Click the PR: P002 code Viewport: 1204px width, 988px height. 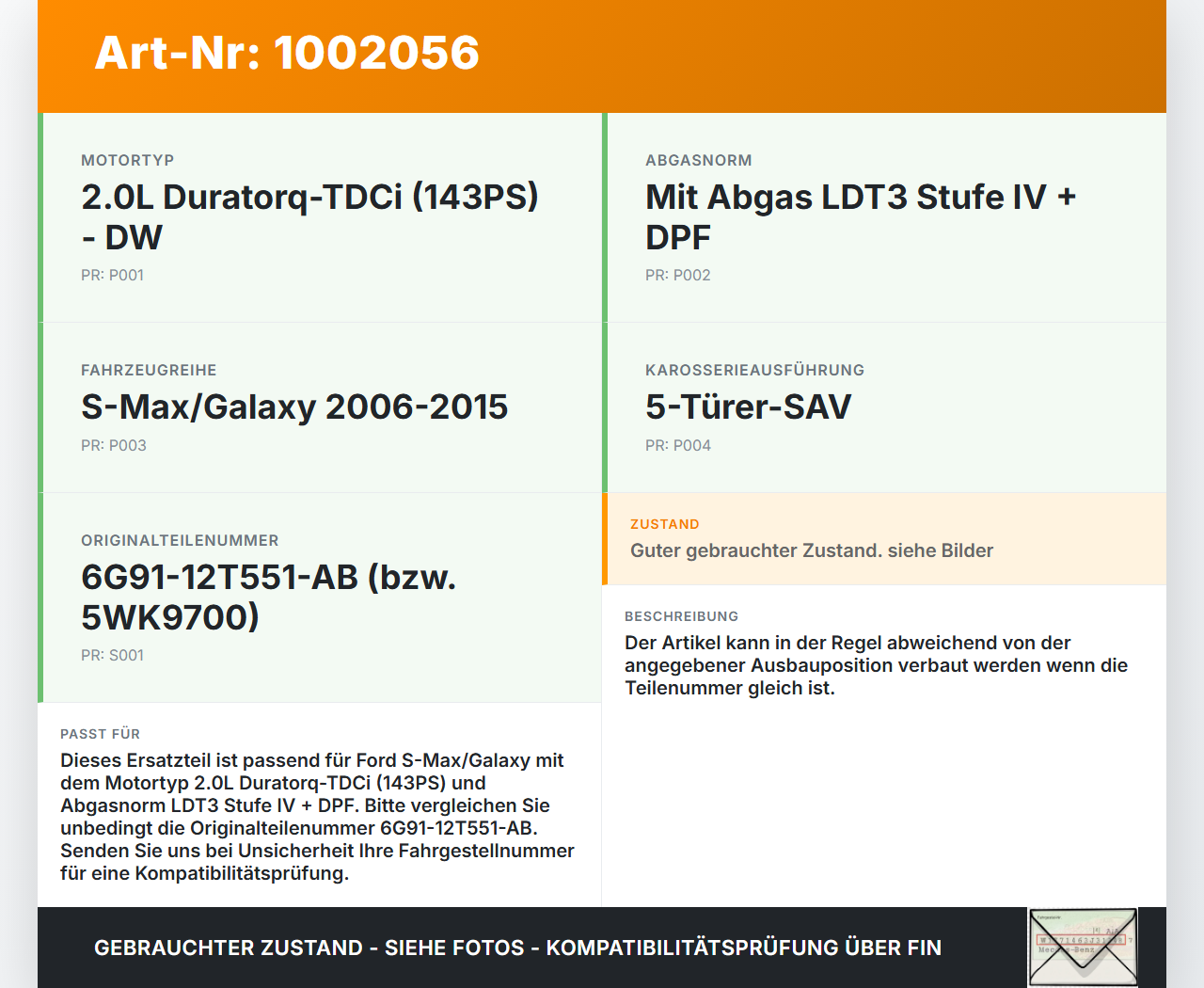[x=677, y=275]
